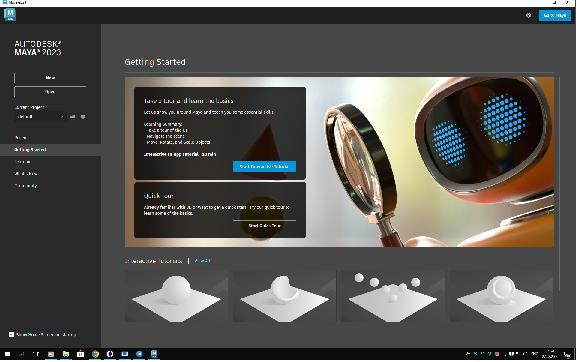Open the Windows Start menu

[7, 354]
